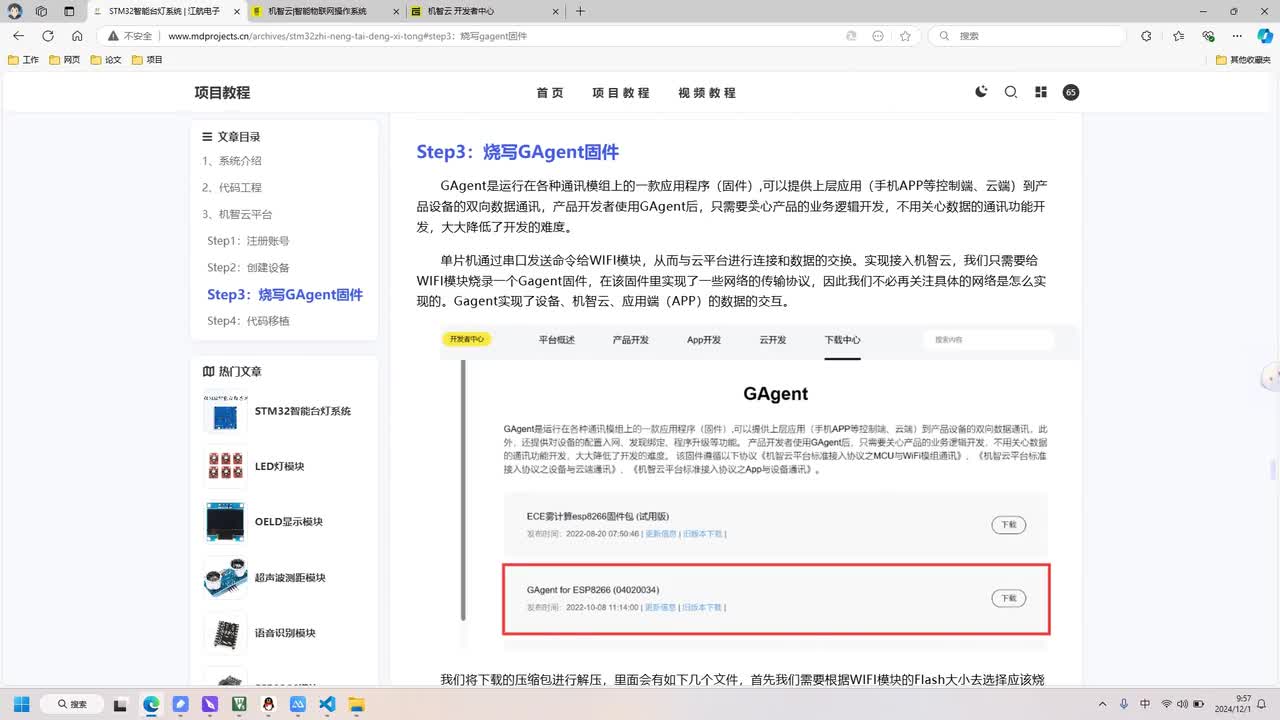Click the browser 搜索 box in toolbar
The height and width of the screenshot is (720, 1280).
click(x=1027, y=35)
